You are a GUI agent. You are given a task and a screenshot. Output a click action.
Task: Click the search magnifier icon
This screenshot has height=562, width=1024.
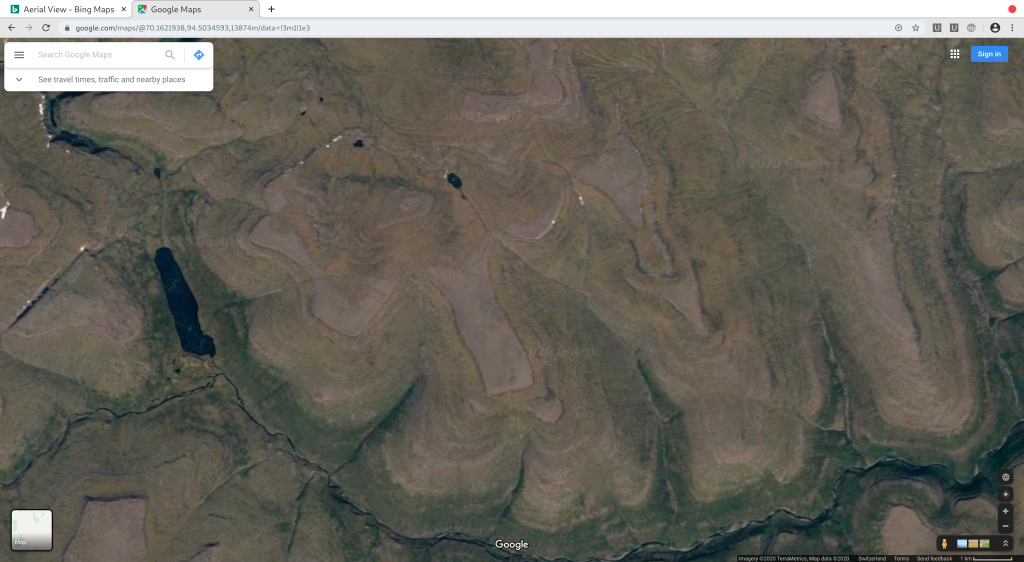pyautogui.click(x=170, y=55)
